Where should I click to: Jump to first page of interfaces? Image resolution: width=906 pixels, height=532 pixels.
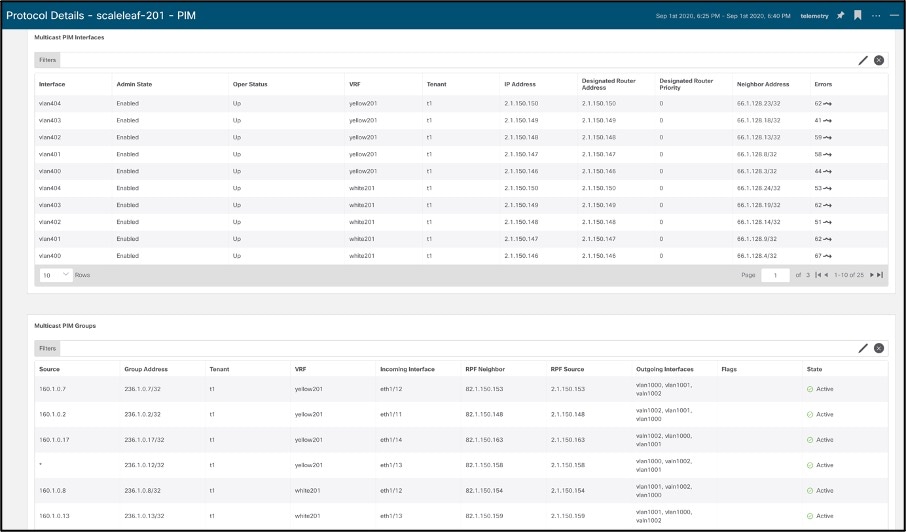[818, 274]
